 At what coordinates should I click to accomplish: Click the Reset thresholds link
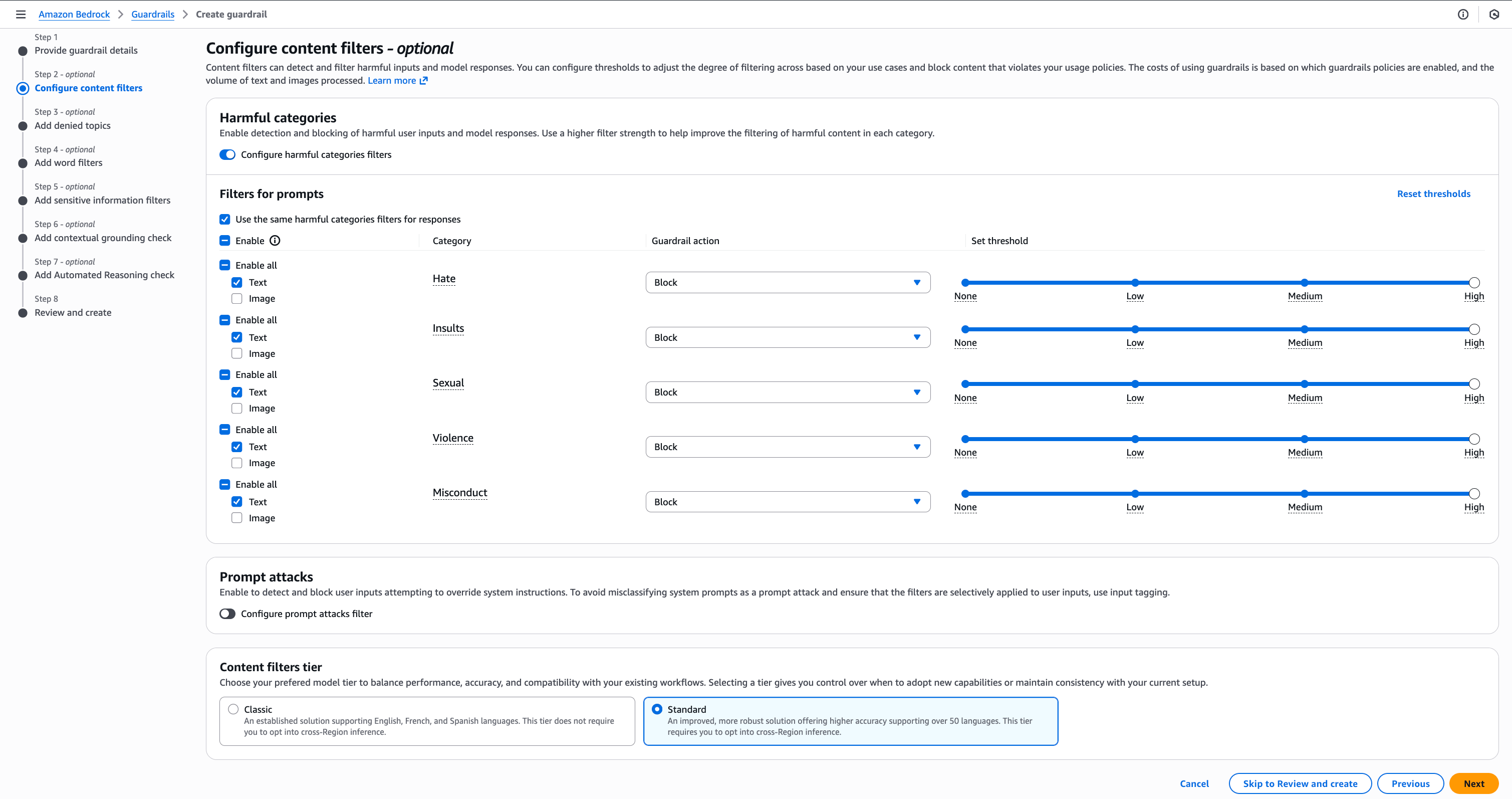[1433, 193]
